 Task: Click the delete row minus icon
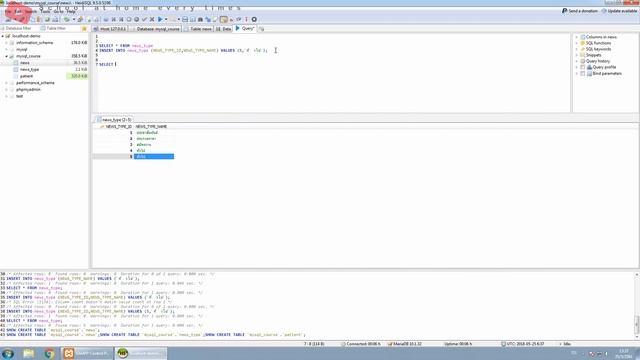136,19
